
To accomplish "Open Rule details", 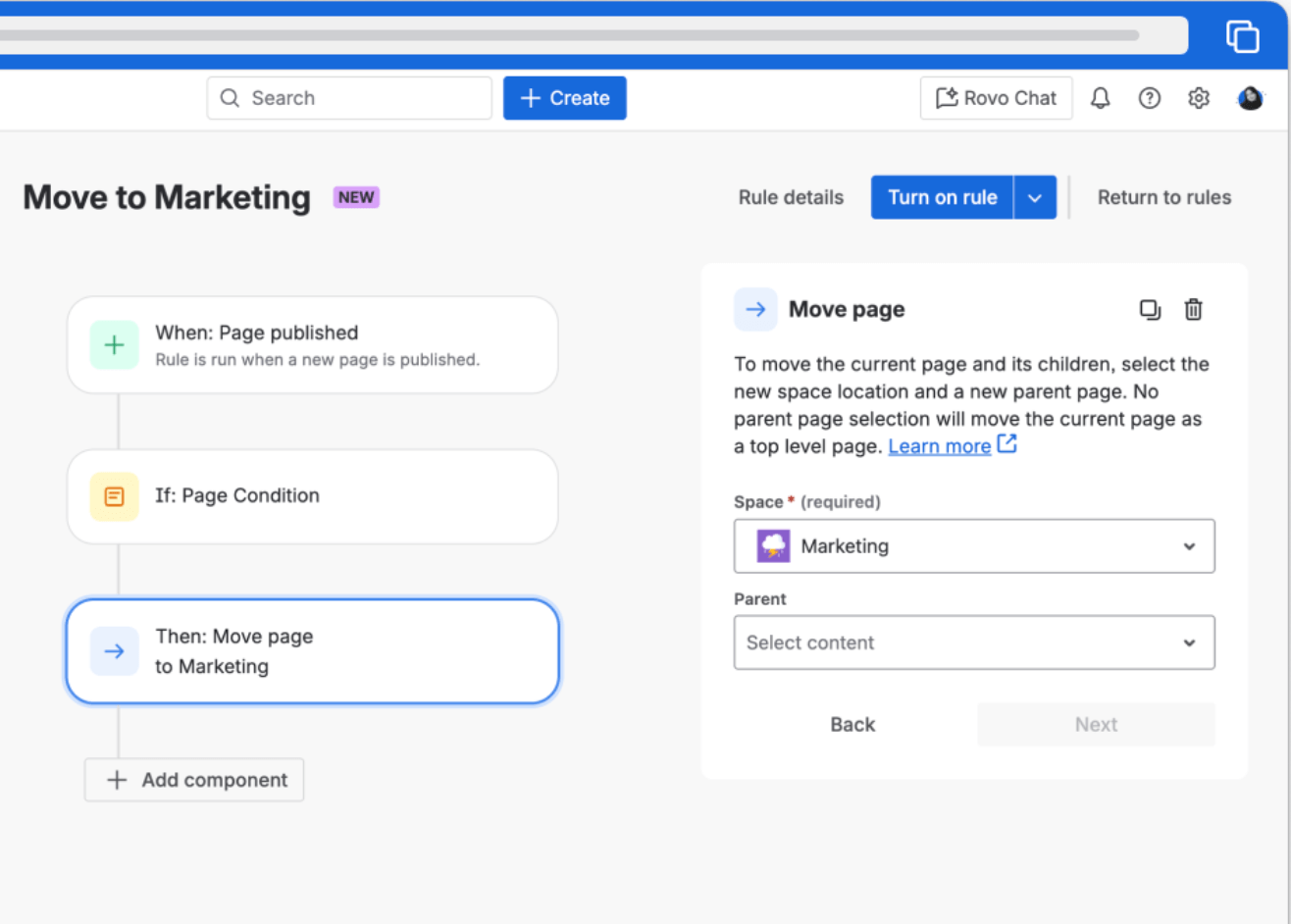I will click(x=791, y=197).
